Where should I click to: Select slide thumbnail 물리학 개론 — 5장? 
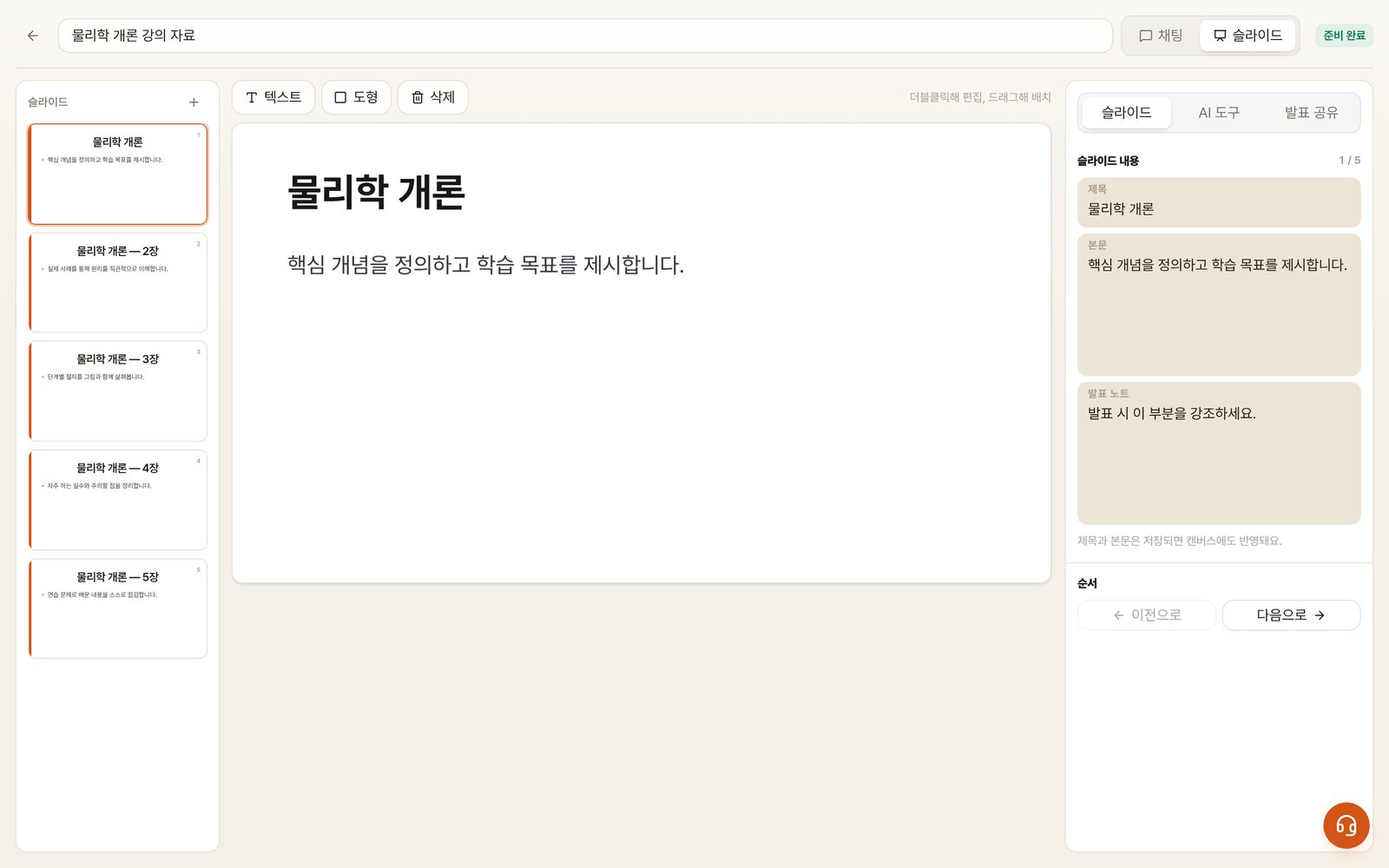coord(118,608)
